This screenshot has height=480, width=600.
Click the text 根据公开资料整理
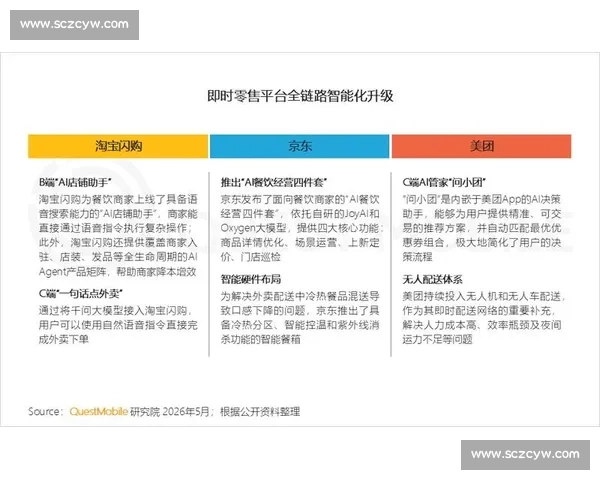tap(260, 411)
